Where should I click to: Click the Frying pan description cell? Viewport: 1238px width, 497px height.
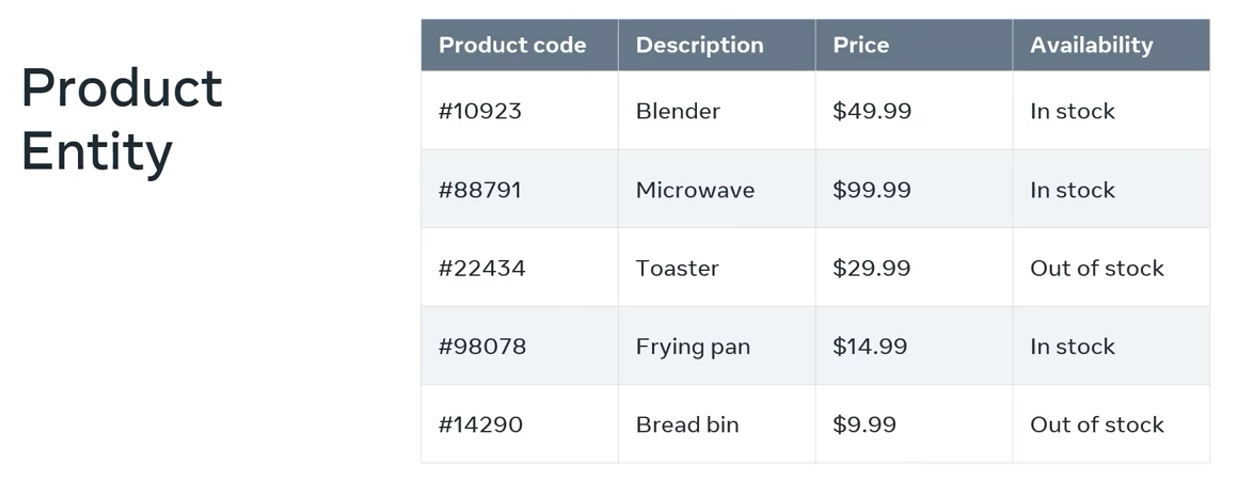(693, 347)
